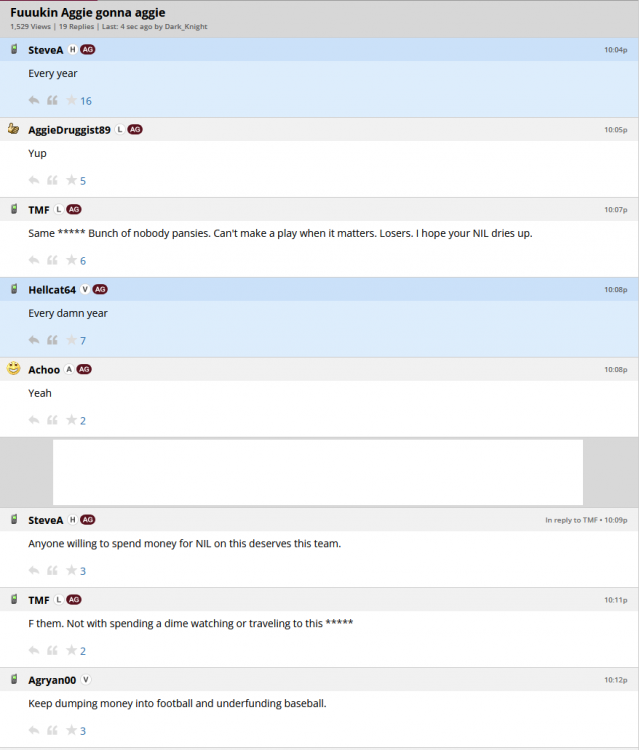Click reply arrow on Agryan00's baseball post

pos(34,730)
